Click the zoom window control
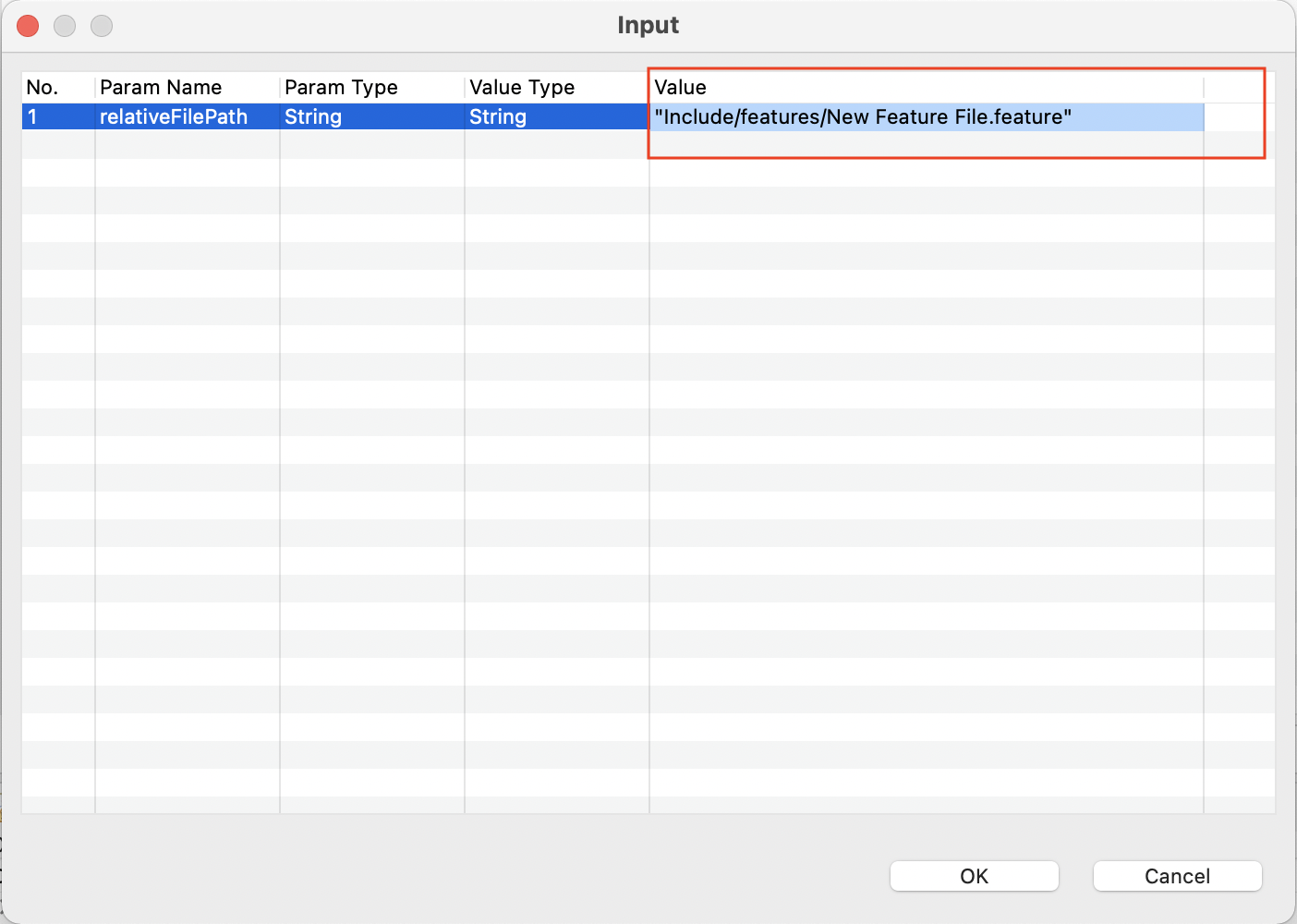The width and height of the screenshot is (1297, 924). coord(101,25)
